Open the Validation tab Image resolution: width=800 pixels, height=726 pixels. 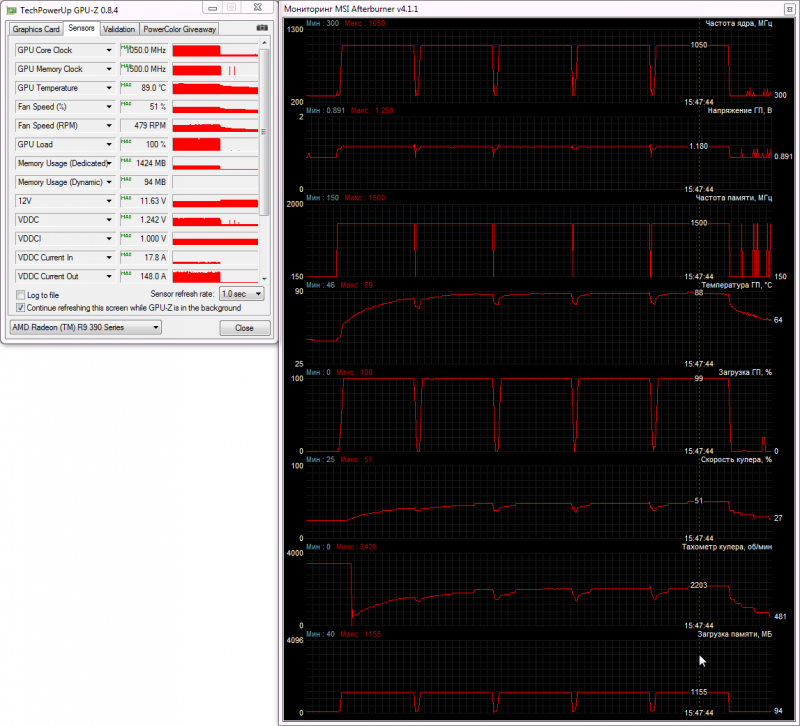click(119, 29)
